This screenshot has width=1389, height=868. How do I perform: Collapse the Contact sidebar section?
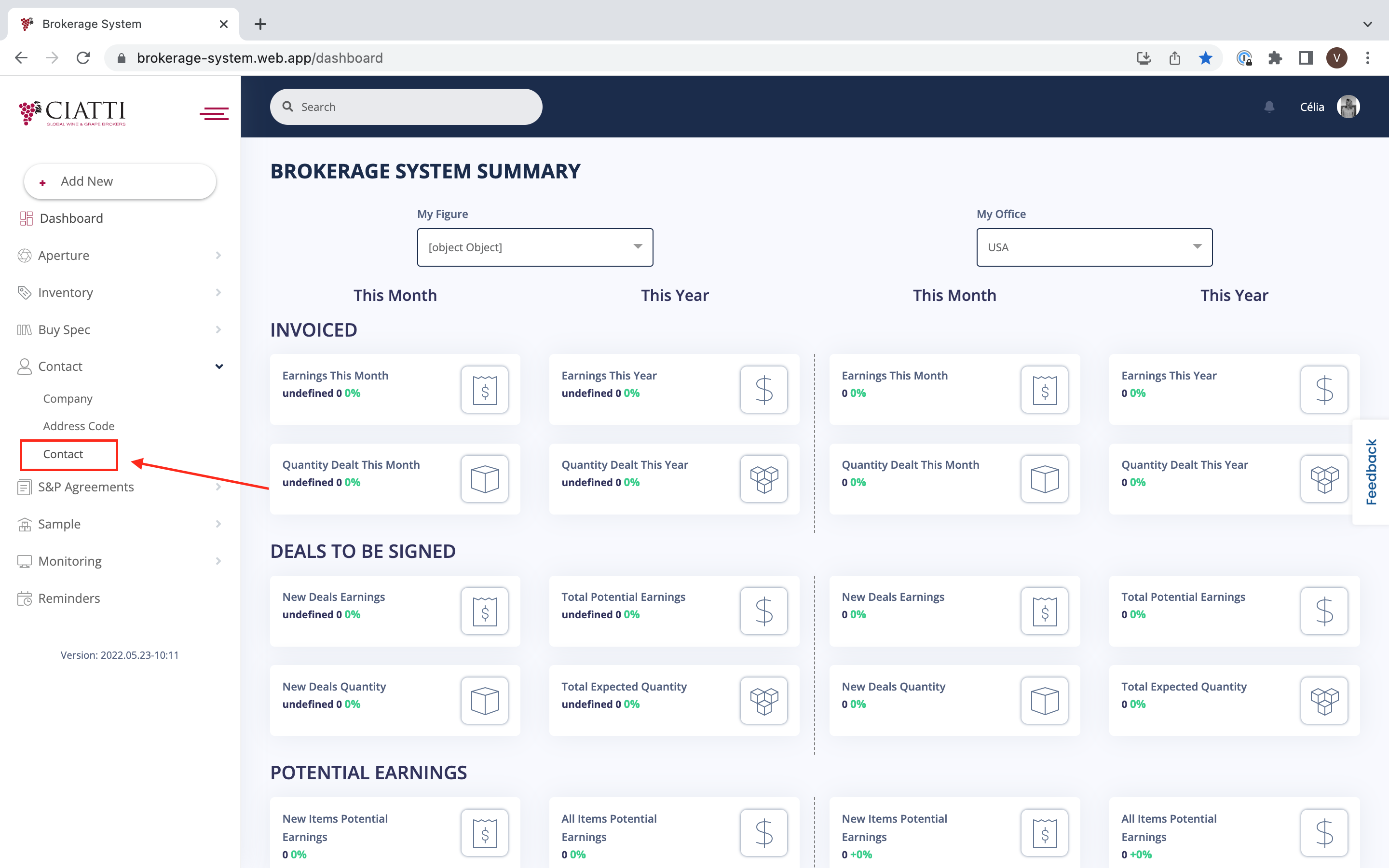point(218,366)
